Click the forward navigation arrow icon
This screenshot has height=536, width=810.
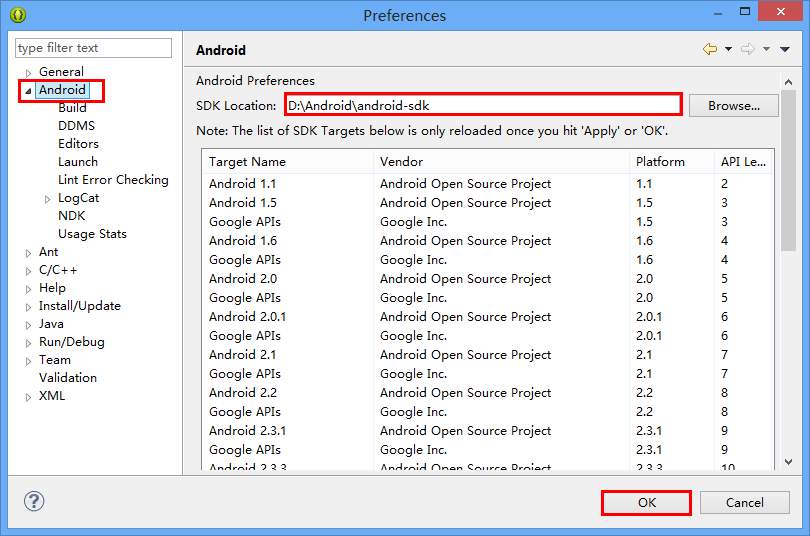point(747,49)
